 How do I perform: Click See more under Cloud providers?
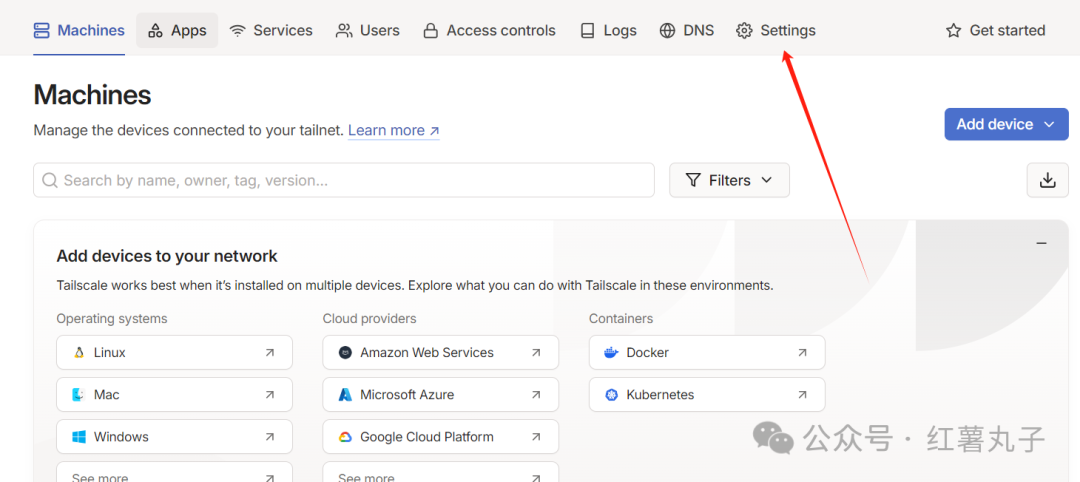pos(441,472)
